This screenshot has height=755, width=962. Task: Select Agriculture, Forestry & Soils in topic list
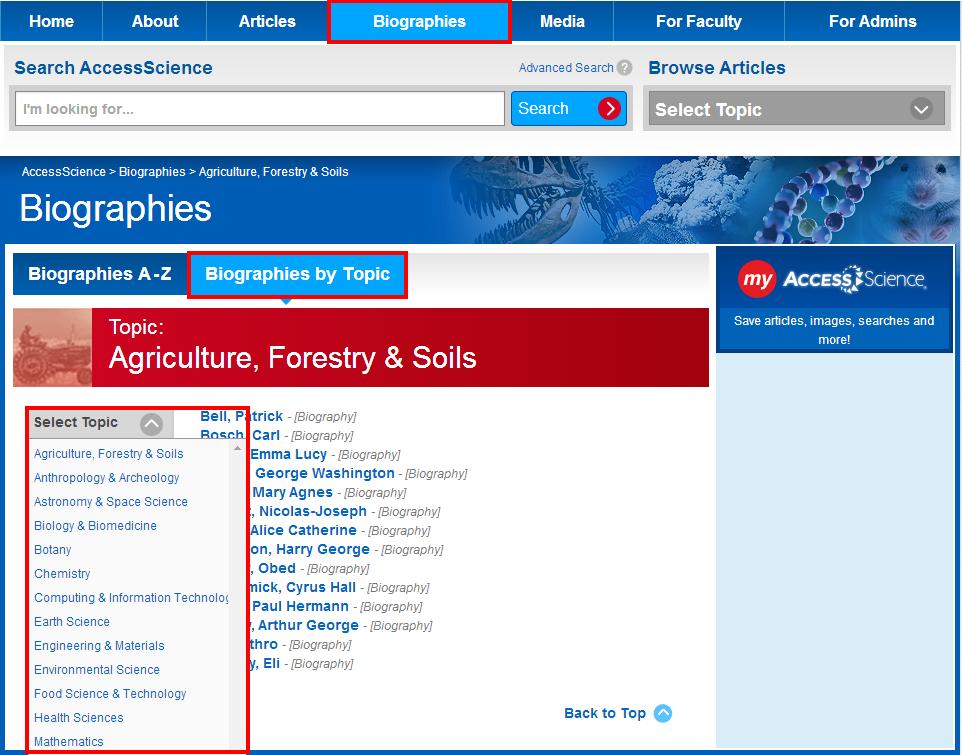pyautogui.click(x=109, y=454)
